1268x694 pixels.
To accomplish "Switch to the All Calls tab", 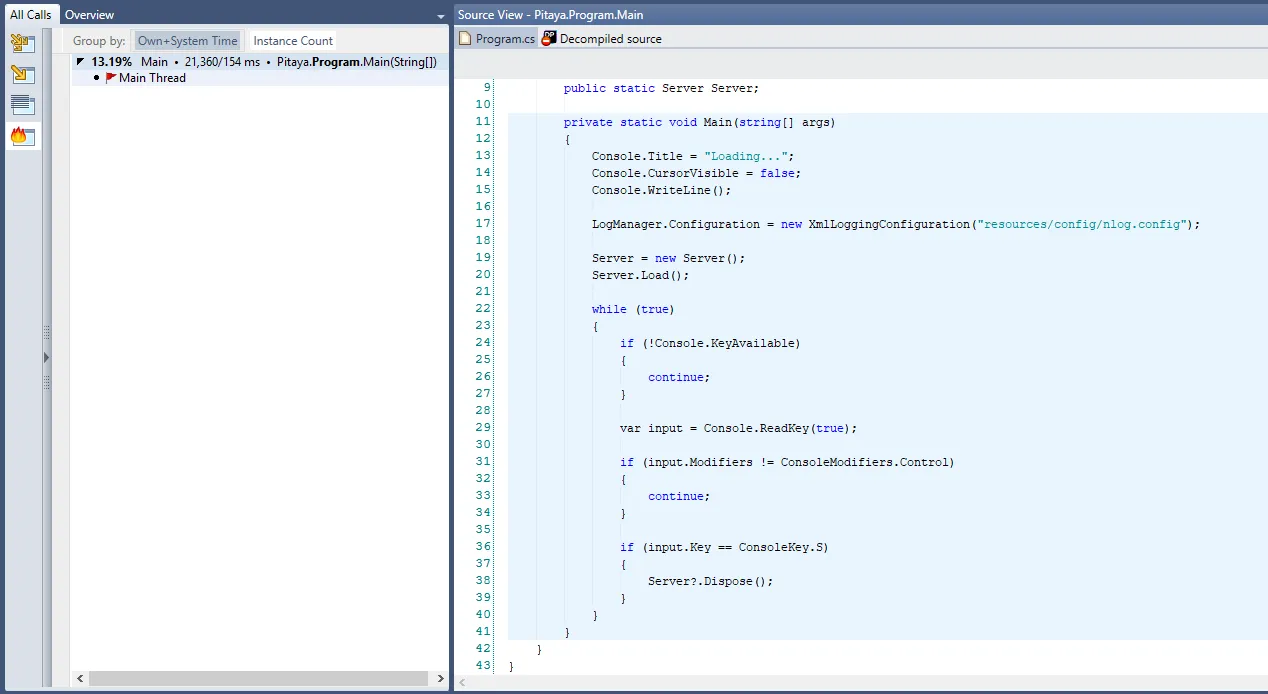I will tap(31, 15).
